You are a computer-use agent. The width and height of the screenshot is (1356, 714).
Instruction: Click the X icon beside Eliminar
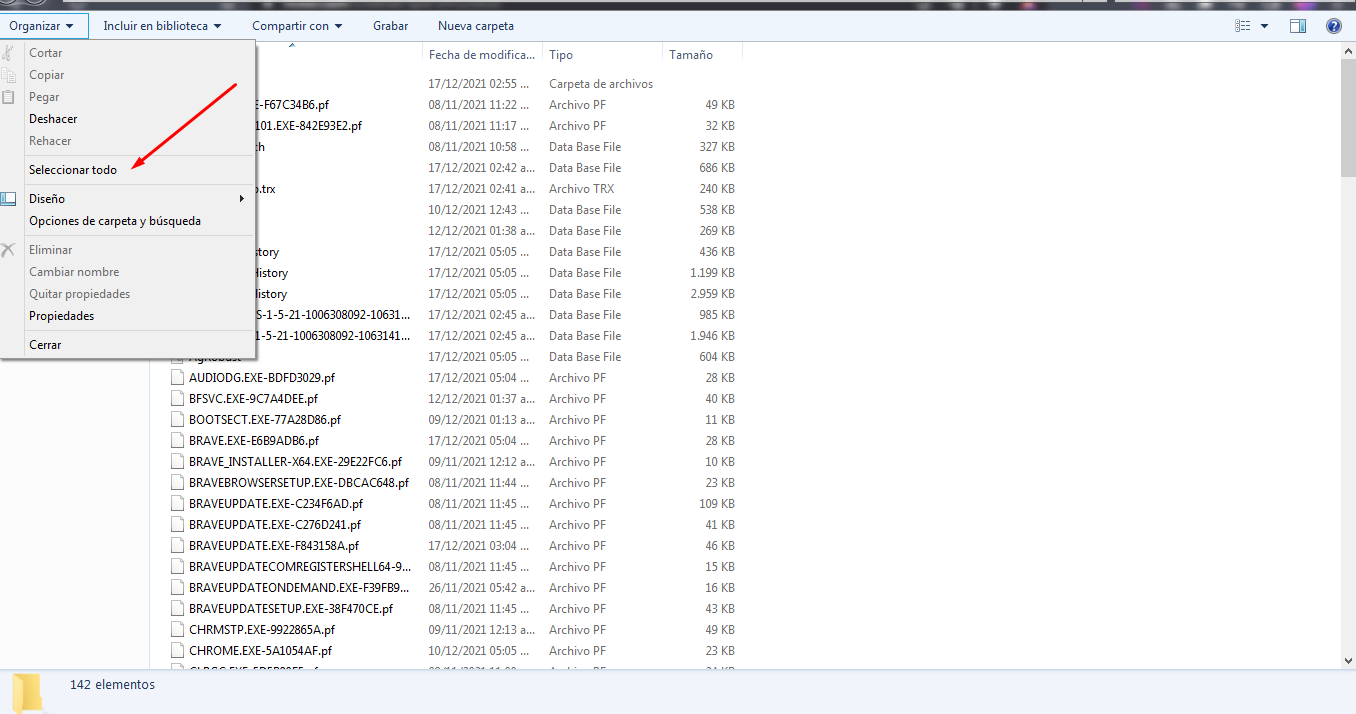pos(9,250)
